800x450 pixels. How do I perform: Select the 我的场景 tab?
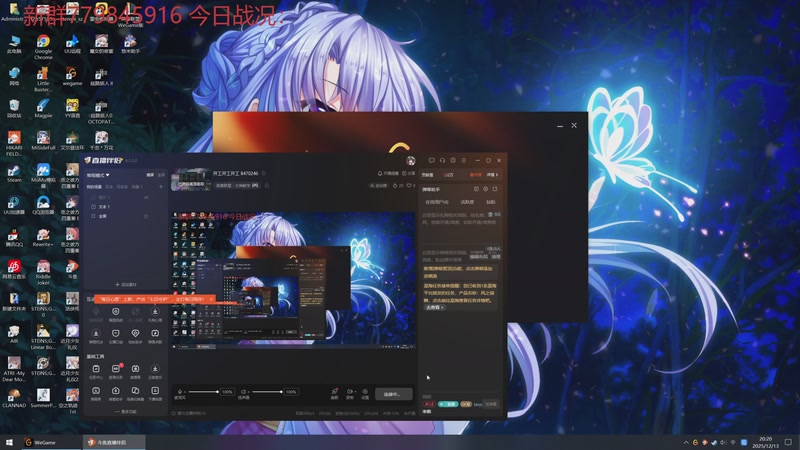94,187
